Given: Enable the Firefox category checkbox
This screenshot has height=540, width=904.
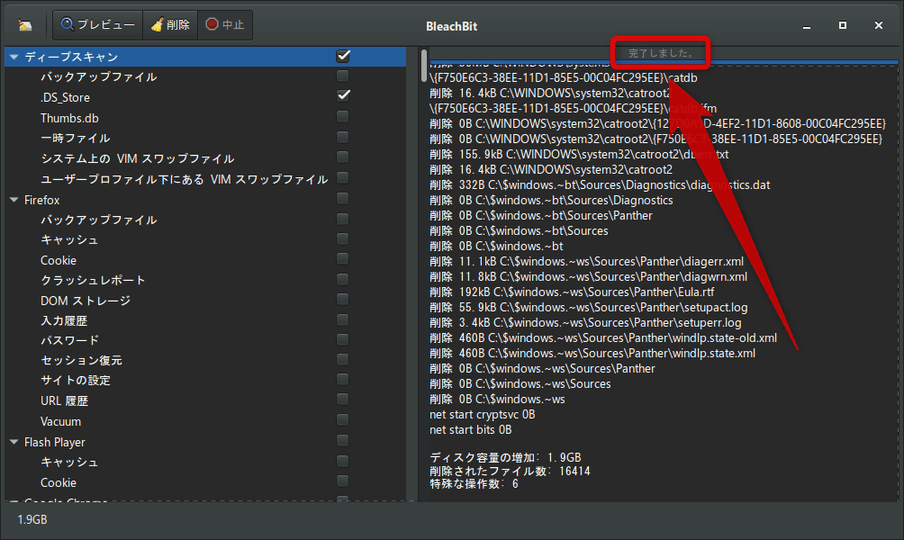Looking at the screenshot, I should [342, 198].
